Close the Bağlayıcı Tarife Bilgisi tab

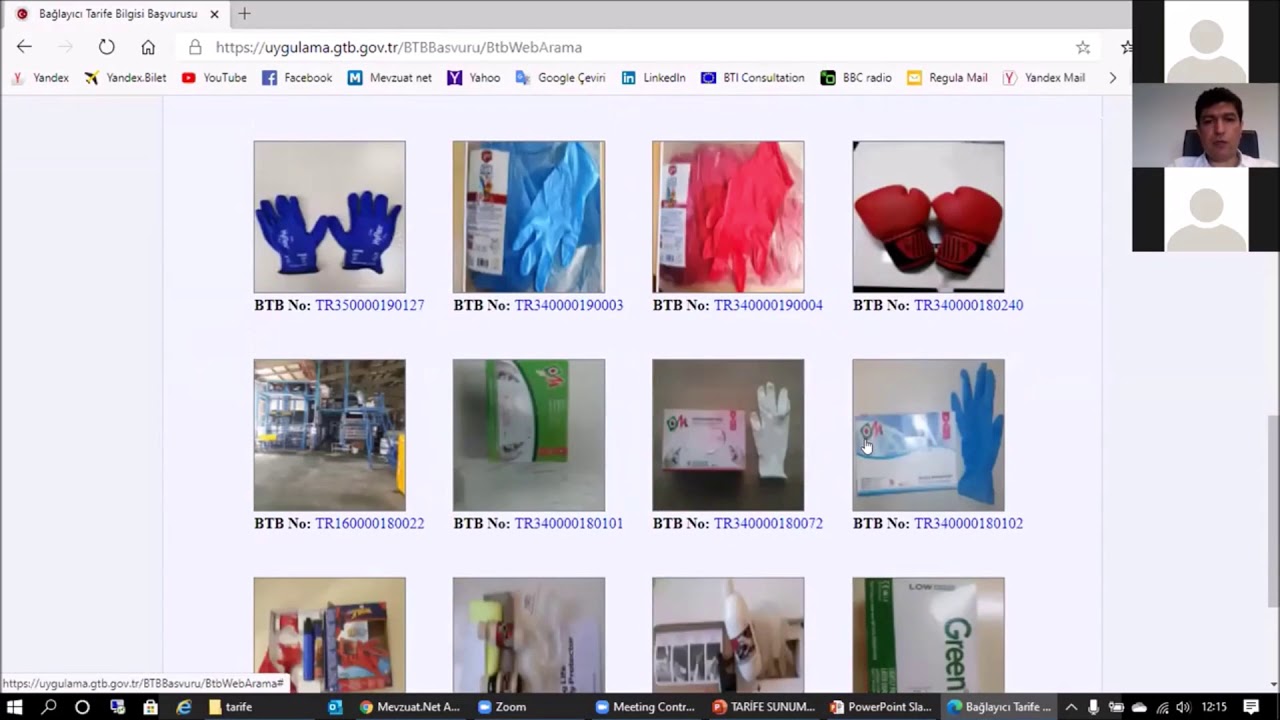coord(214,14)
